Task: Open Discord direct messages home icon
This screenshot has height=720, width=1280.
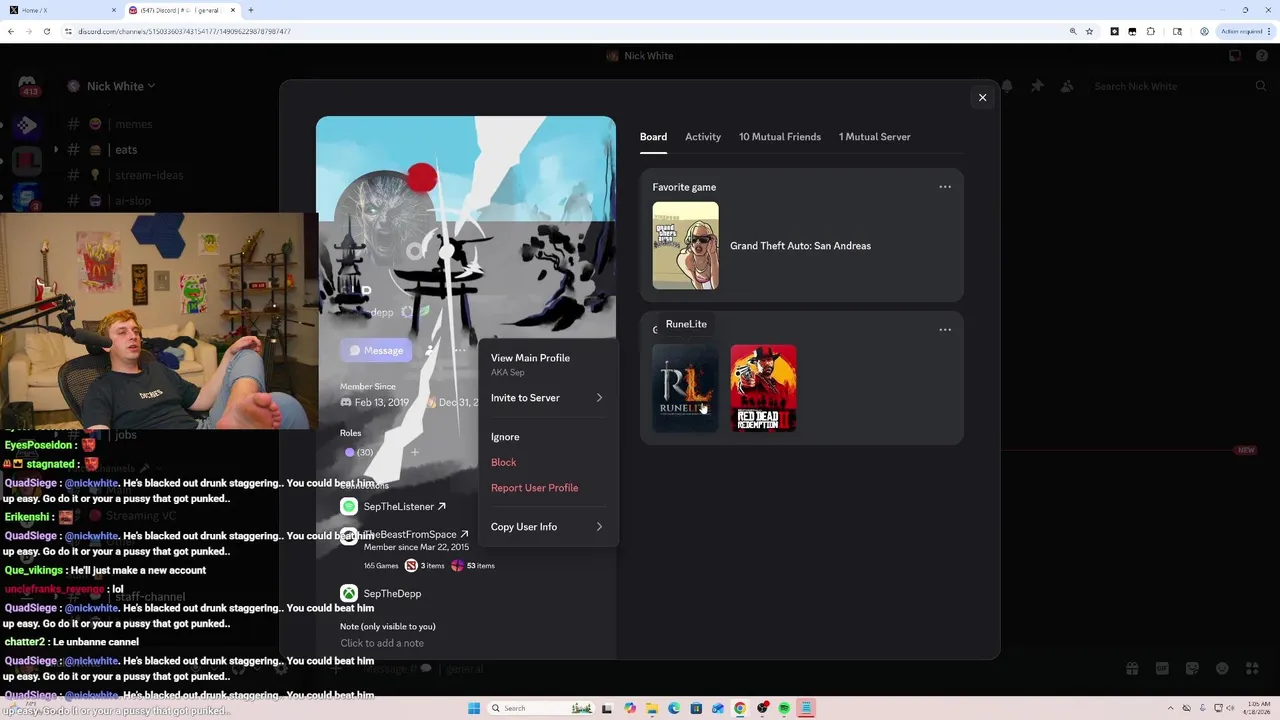Action: (x=27, y=84)
